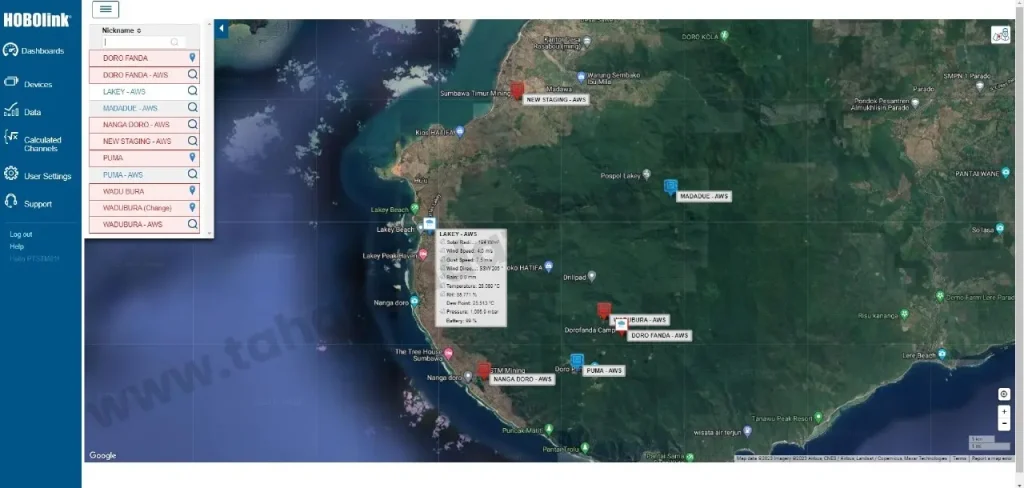
Task: Click the Help link
Action: pyautogui.click(x=17, y=246)
